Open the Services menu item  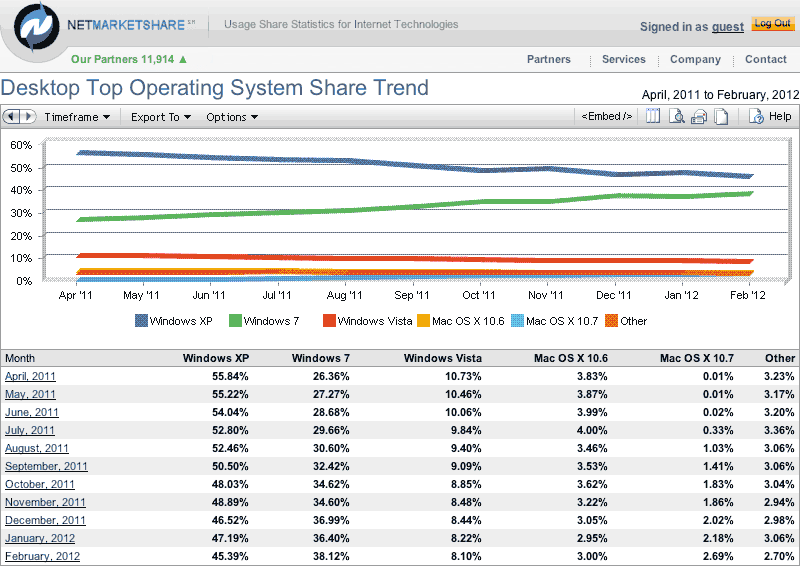[x=623, y=59]
